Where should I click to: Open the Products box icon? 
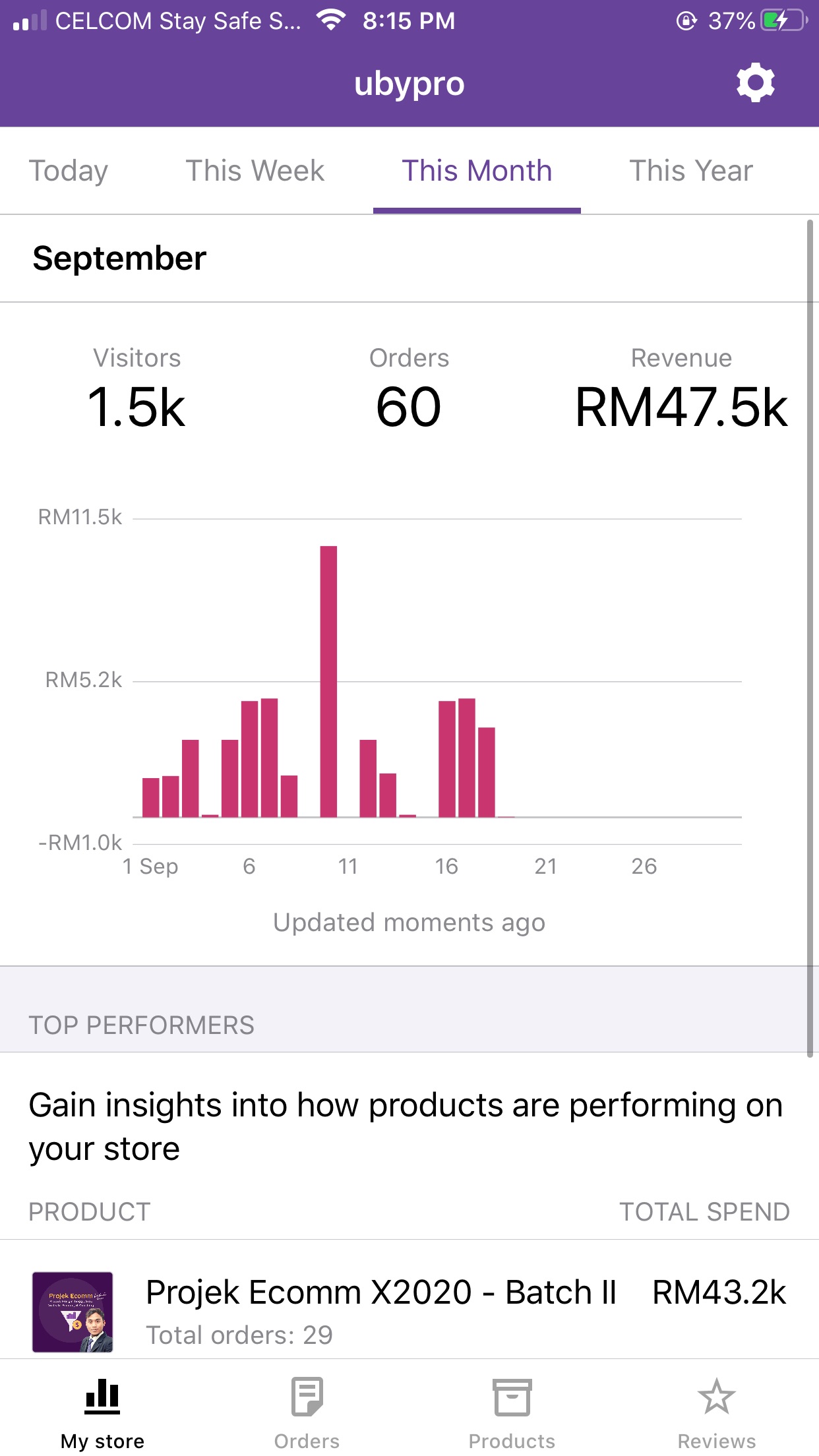click(512, 1397)
